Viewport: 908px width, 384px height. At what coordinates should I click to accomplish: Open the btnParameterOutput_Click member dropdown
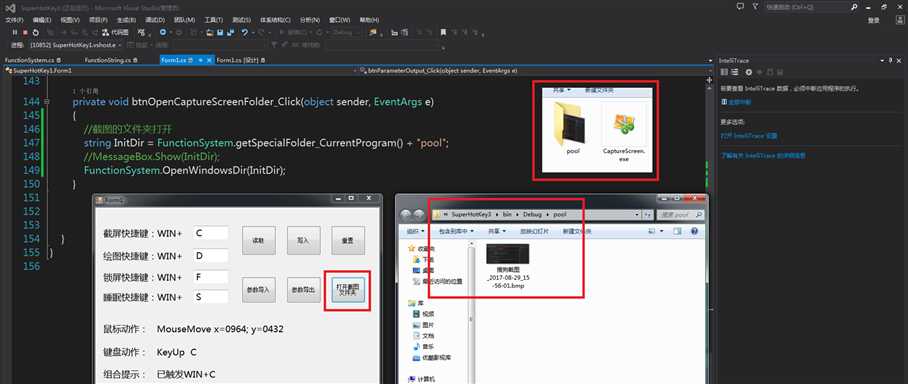(x=536, y=70)
